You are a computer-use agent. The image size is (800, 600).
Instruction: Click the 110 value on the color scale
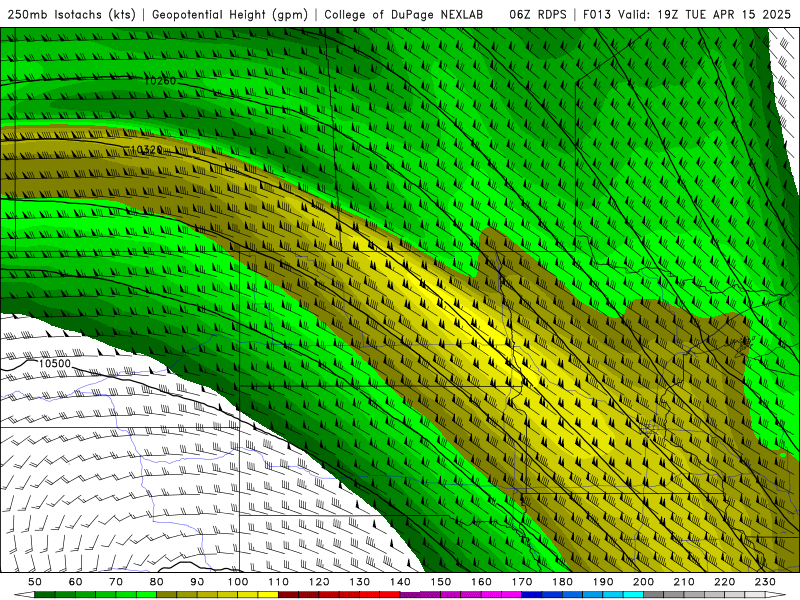click(279, 582)
